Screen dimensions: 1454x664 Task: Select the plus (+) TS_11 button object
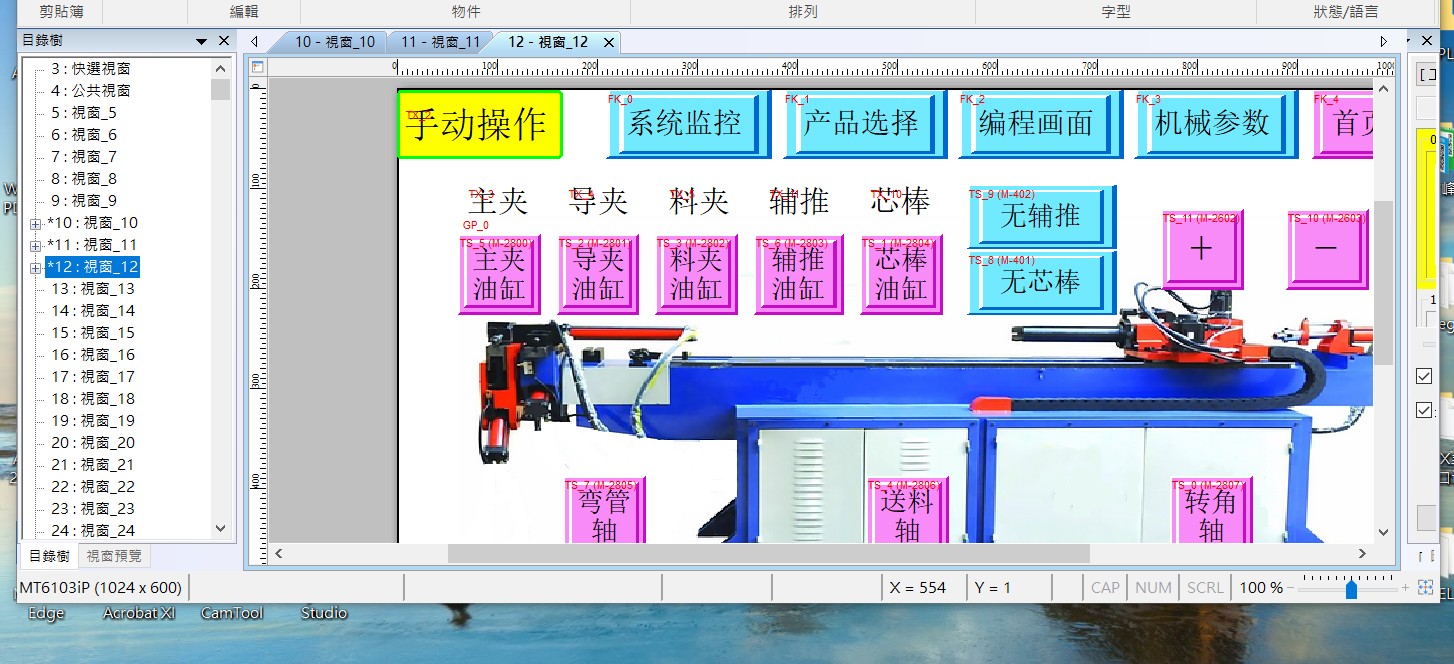[x=1202, y=250]
